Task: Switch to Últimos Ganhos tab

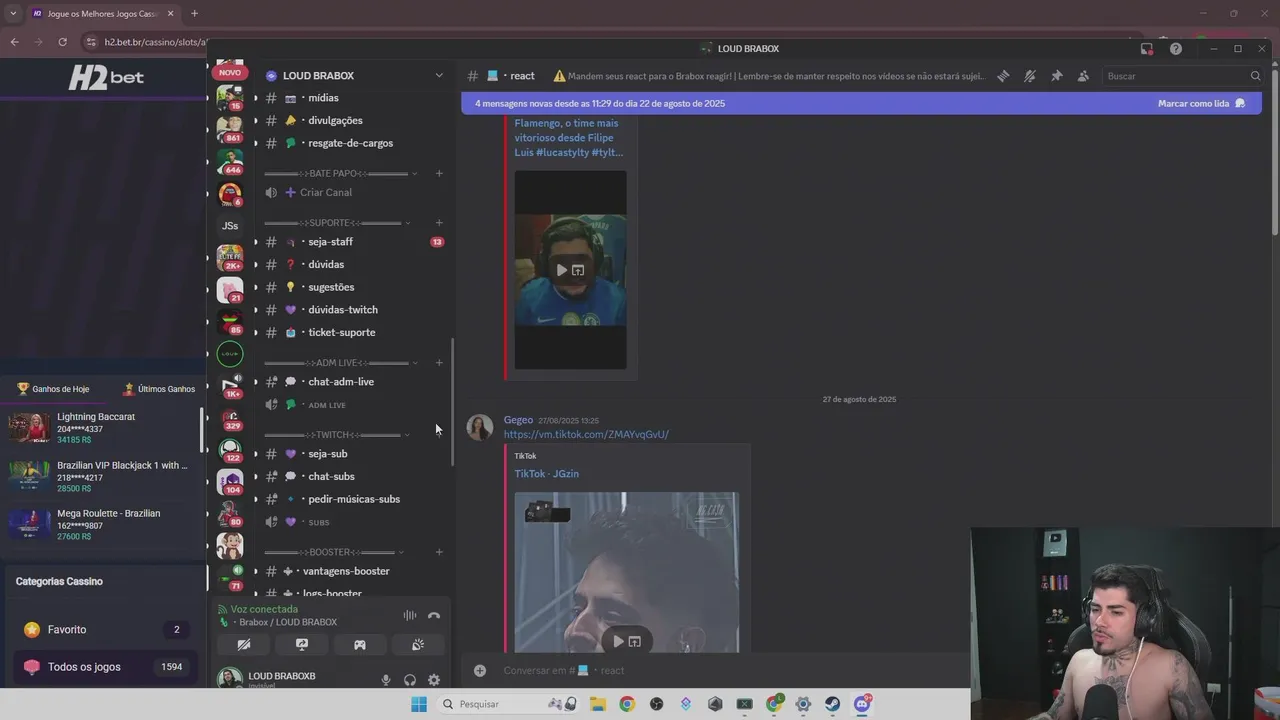Action: (x=159, y=389)
